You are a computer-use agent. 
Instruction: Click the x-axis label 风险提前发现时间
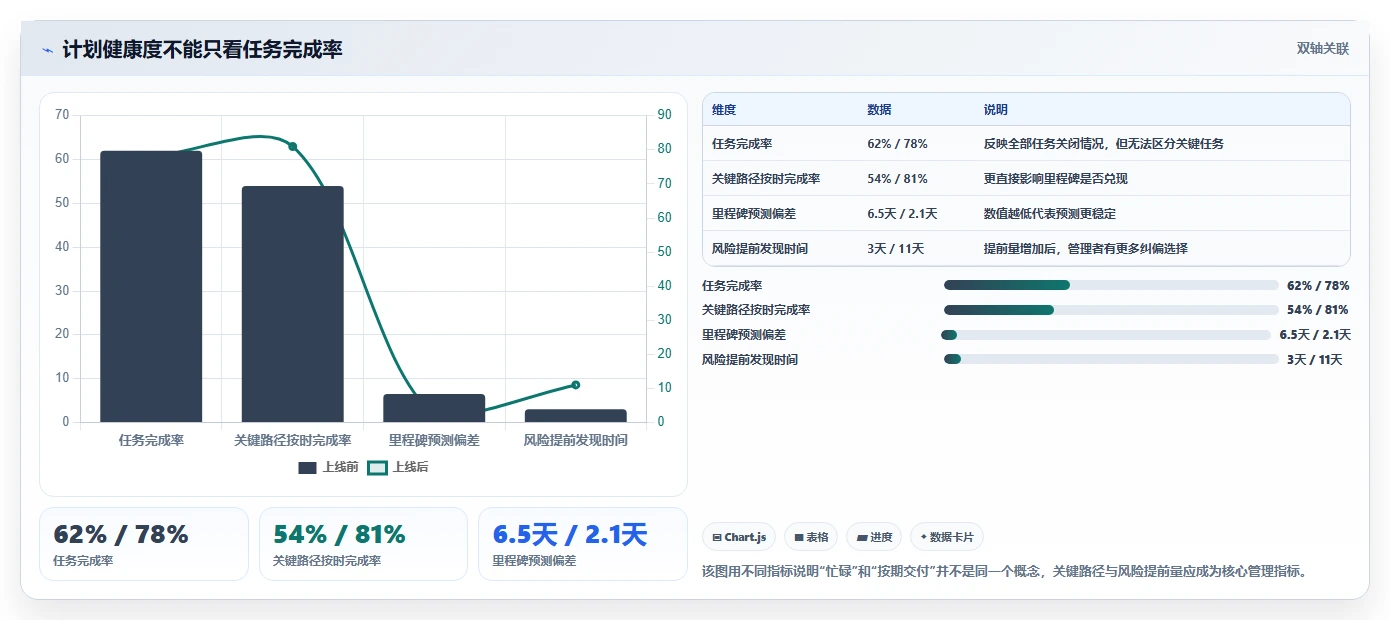[576, 440]
